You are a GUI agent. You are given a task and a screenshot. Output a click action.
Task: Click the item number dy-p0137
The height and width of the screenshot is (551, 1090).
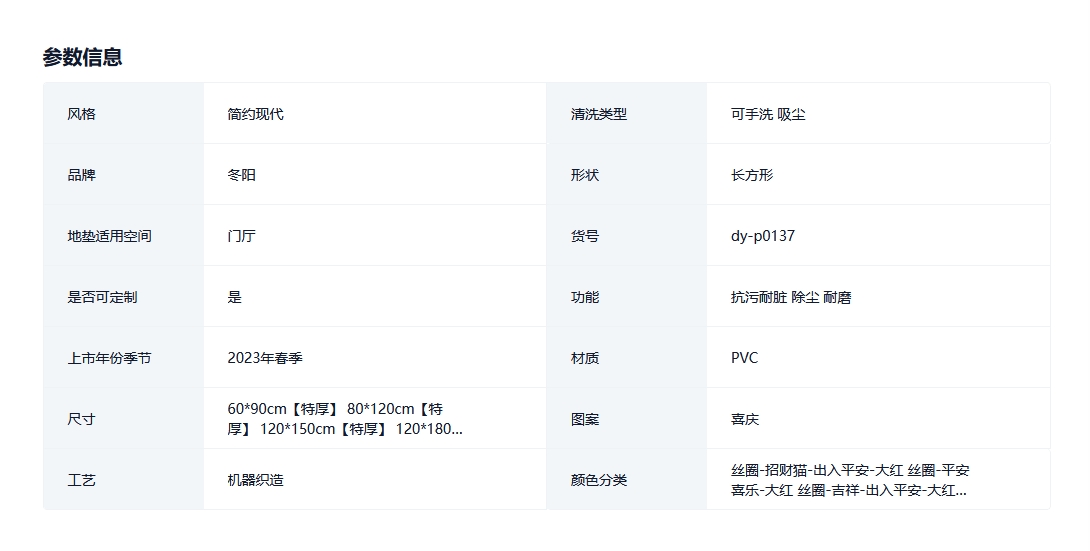(762, 236)
